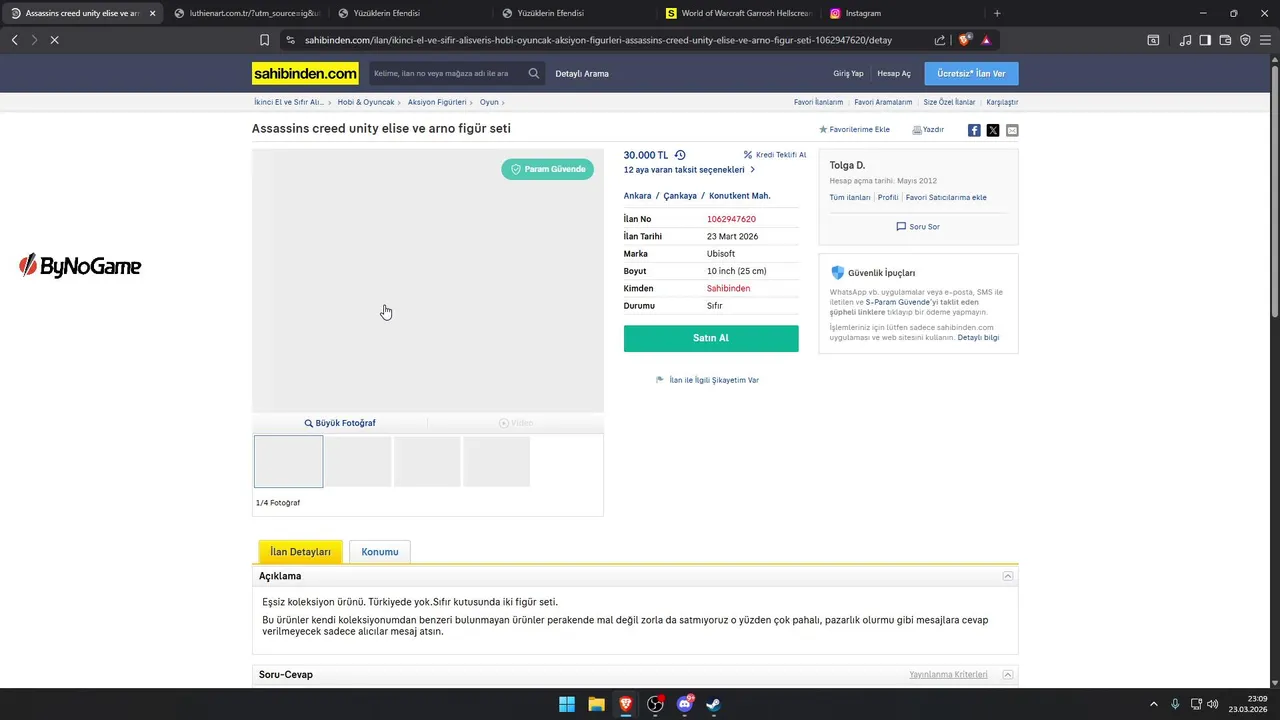Screen dimensions: 1280x720
Task: Open Steam from taskbar
Action: click(714, 704)
